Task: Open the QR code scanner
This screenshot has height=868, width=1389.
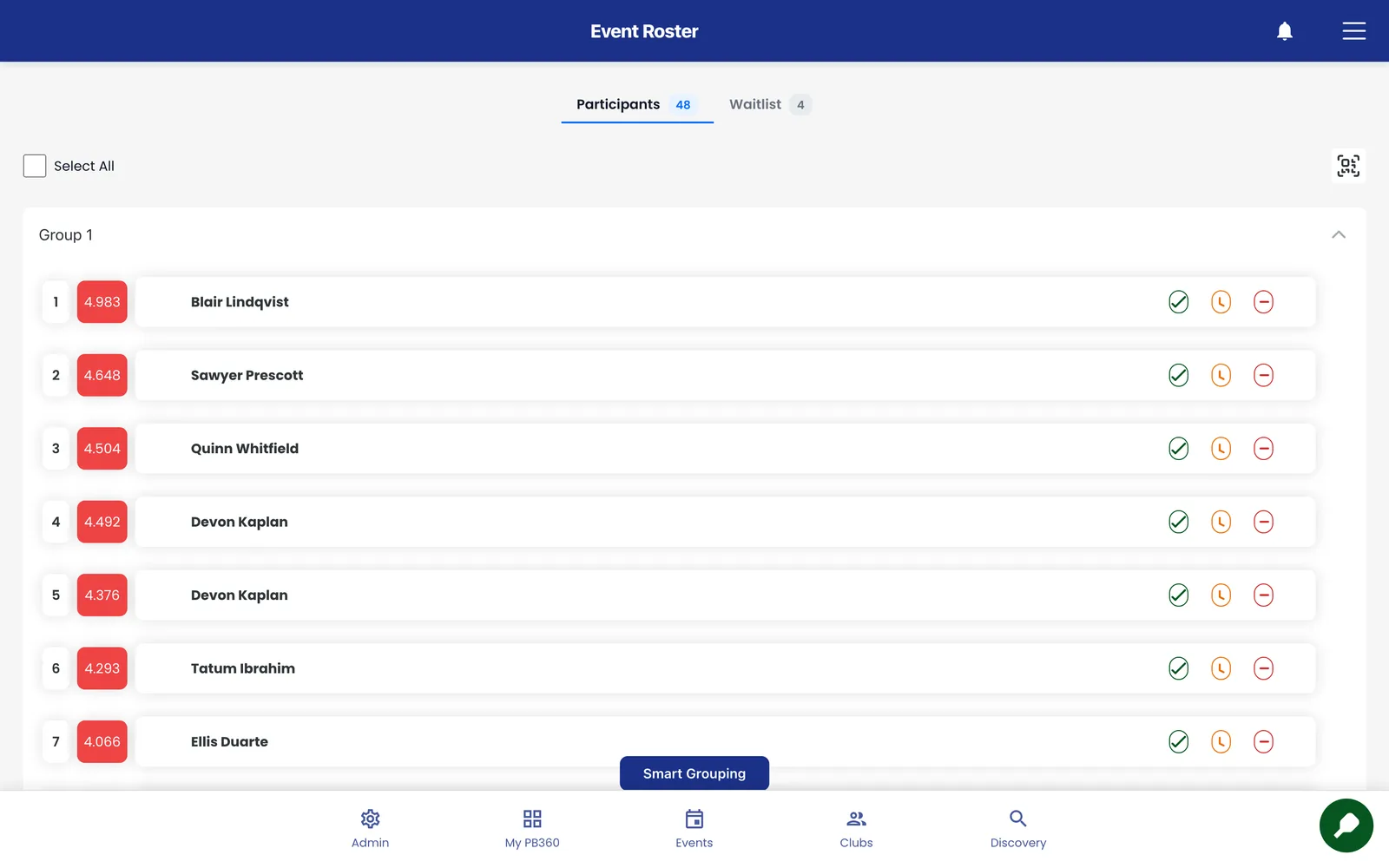Action: 1348,166
